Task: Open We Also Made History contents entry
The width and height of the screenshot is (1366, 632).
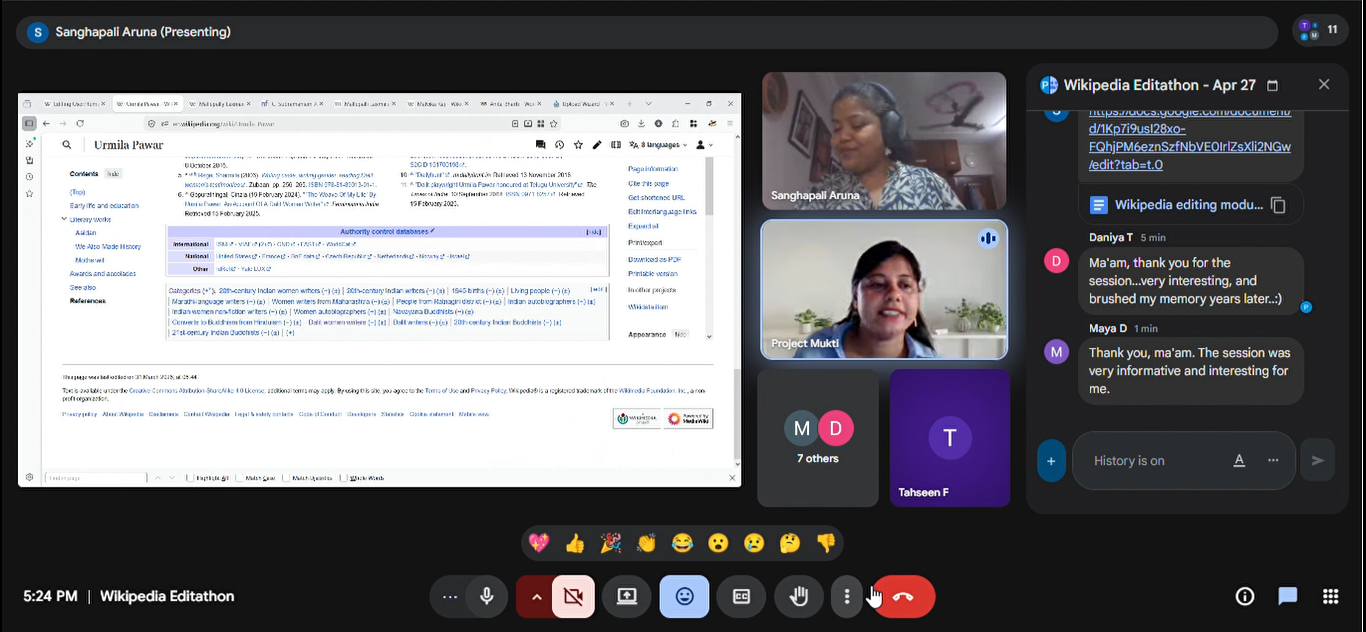Action: pyautogui.click(x=108, y=246)
